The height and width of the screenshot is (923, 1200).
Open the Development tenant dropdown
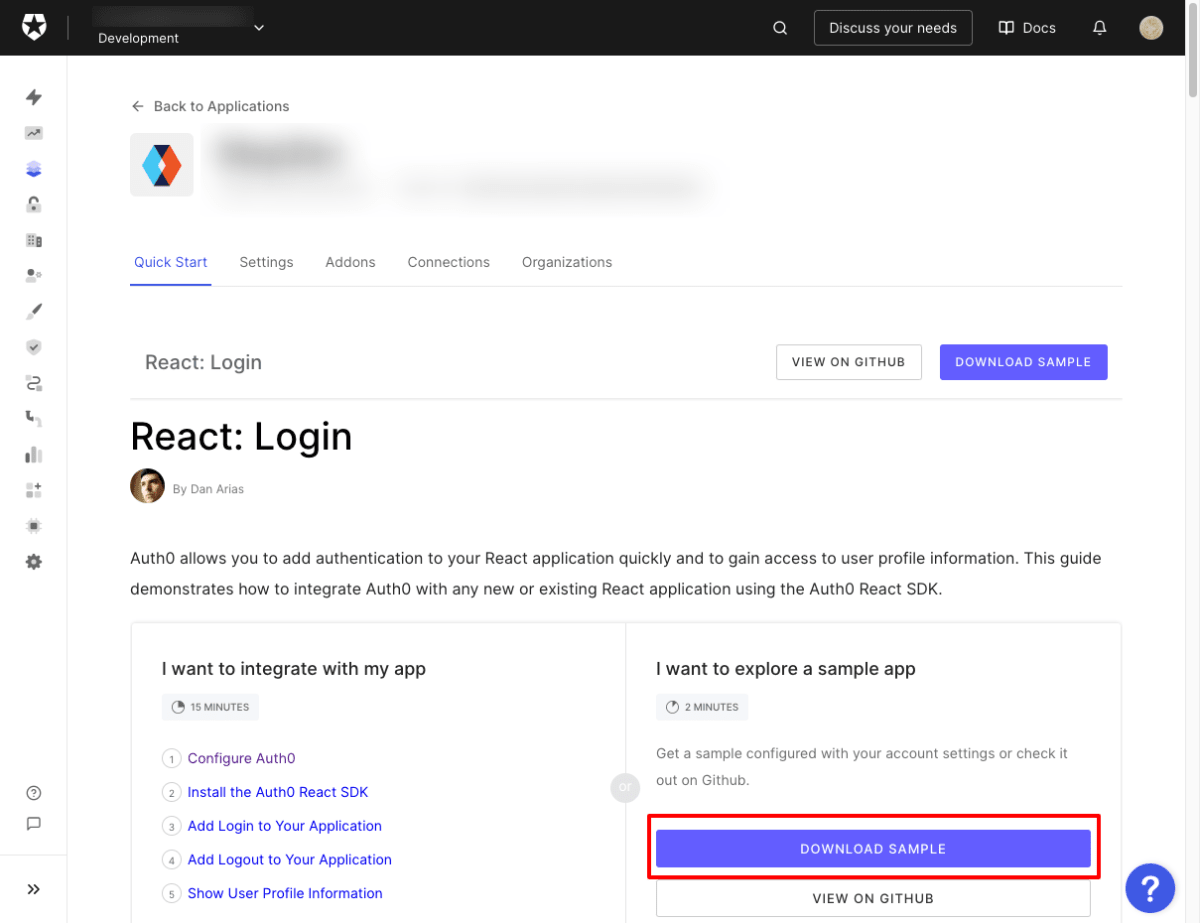180,28
